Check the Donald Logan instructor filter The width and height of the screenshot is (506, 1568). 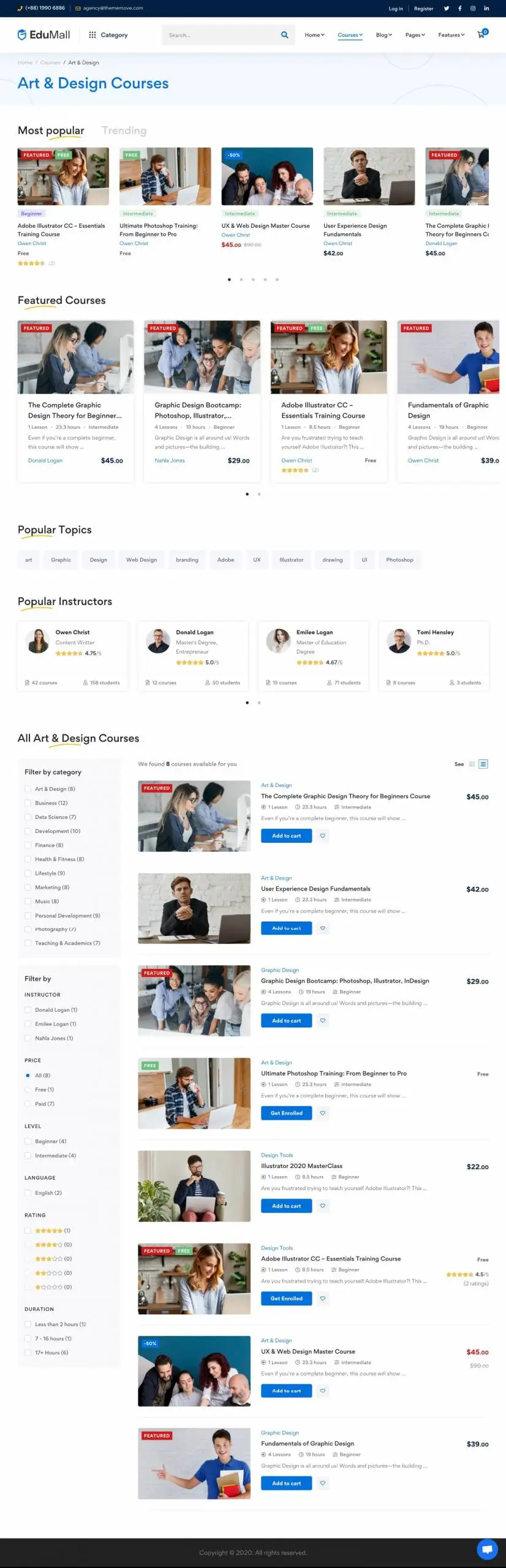[28, 1010]
